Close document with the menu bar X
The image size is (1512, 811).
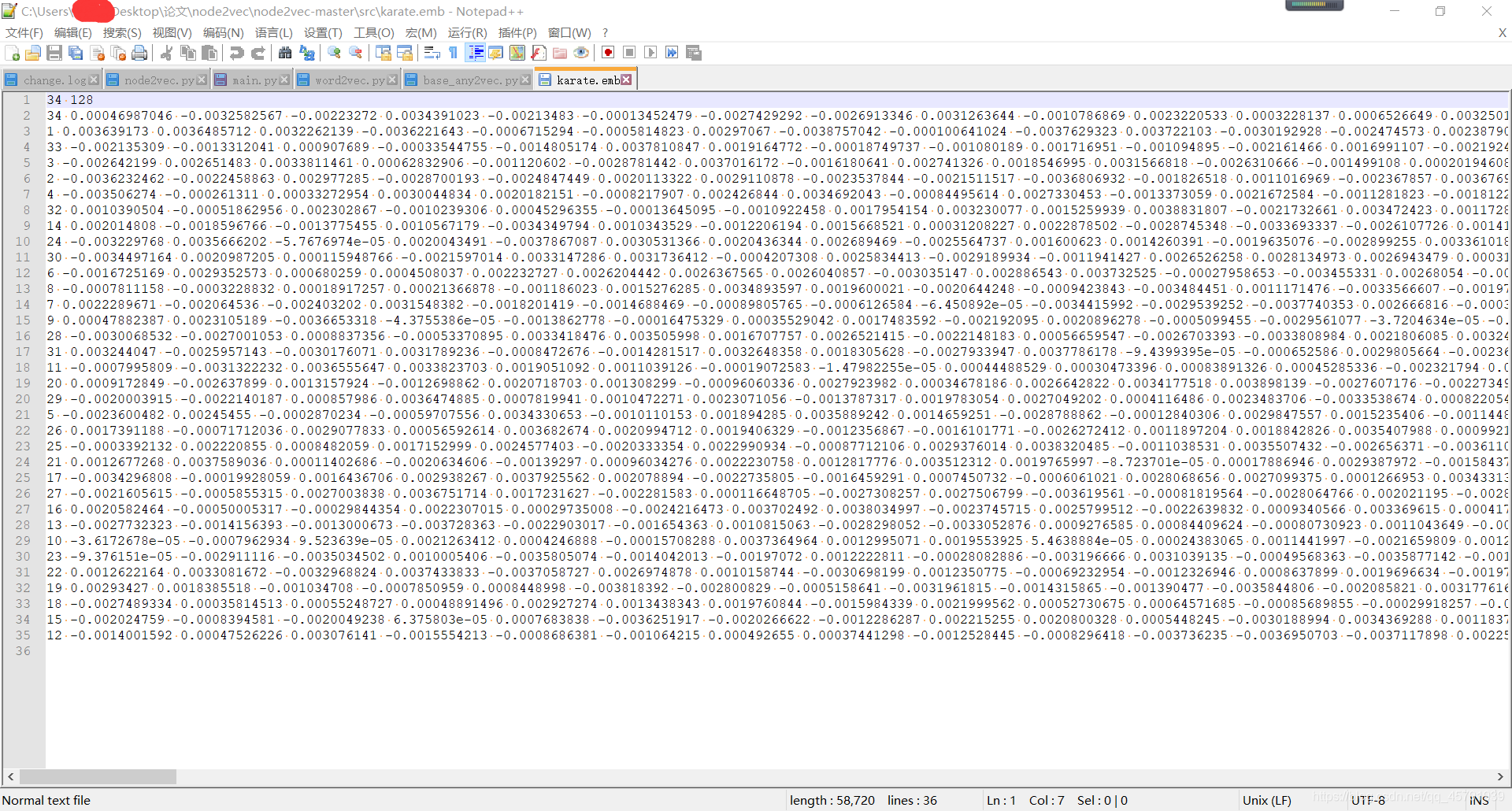pyautogui.click(x=1502, y=32)
